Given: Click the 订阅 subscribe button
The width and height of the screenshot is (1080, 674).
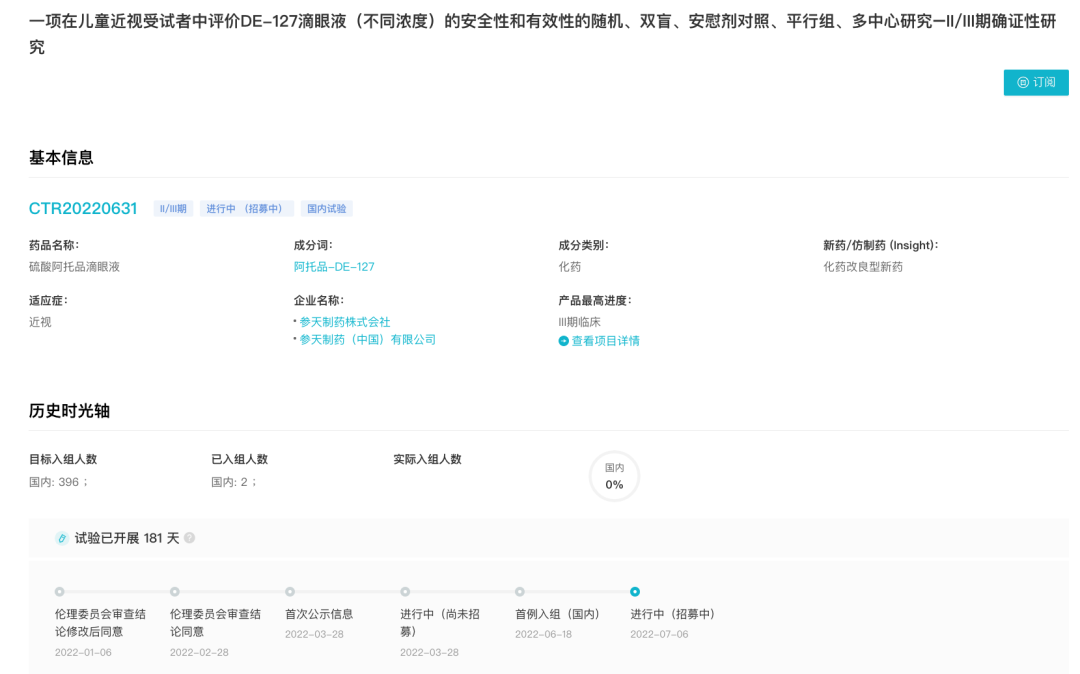Looking at the screenshot, I should click(x=1036, y=83).
